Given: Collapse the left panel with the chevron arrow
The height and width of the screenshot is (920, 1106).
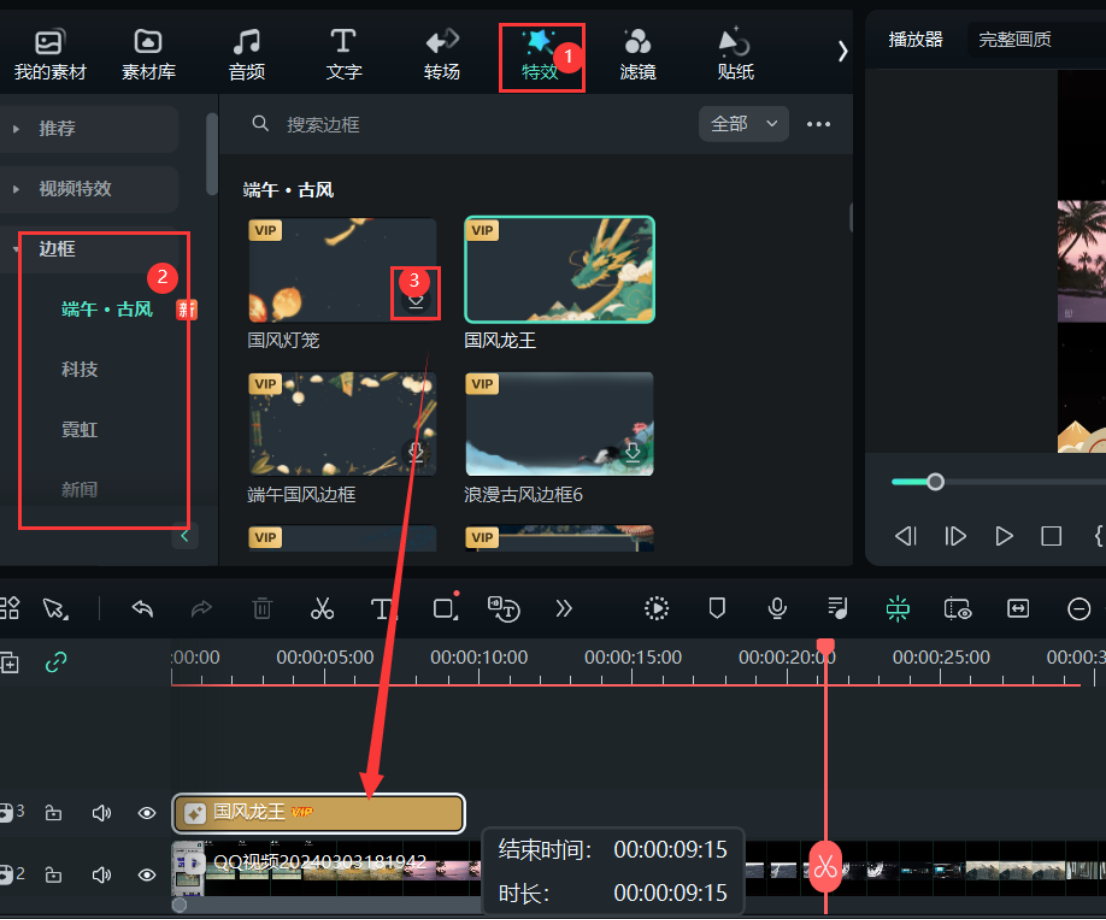Looking at the screenshot, I should pyautogui.click(x=184, y=536).
